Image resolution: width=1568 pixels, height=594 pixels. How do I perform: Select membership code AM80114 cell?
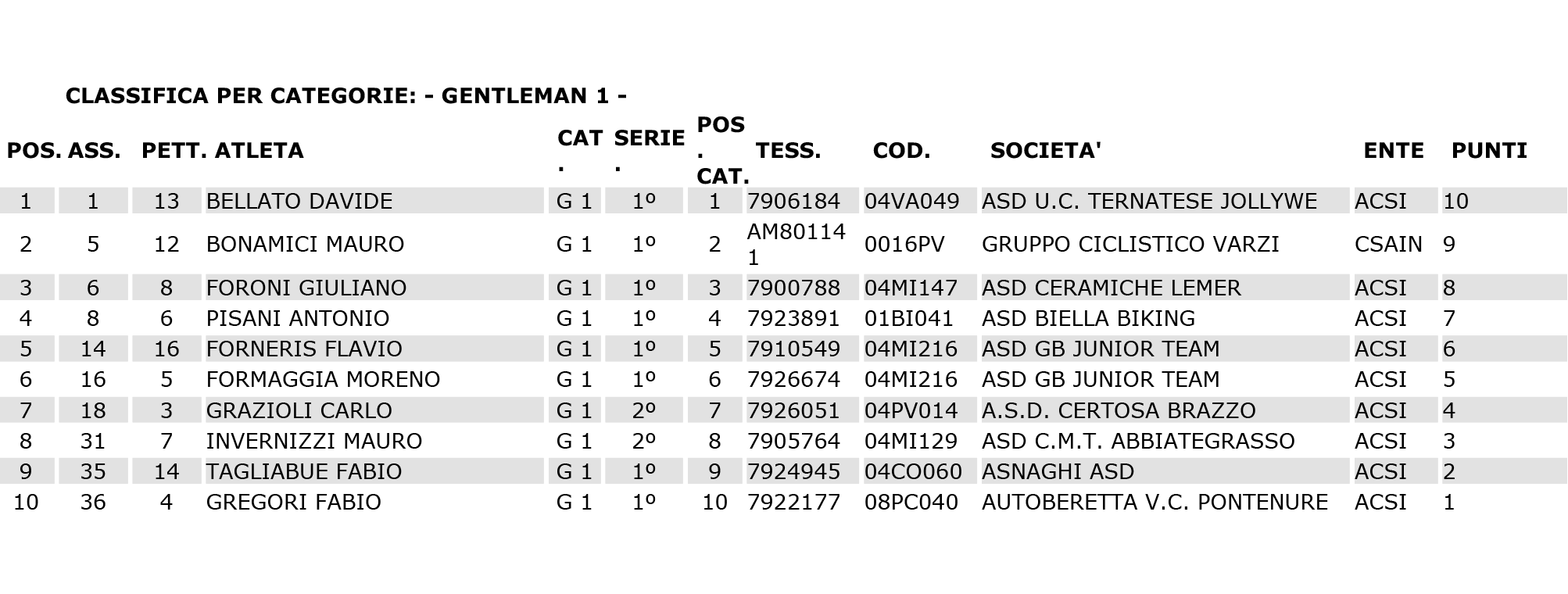coord(797,244)
